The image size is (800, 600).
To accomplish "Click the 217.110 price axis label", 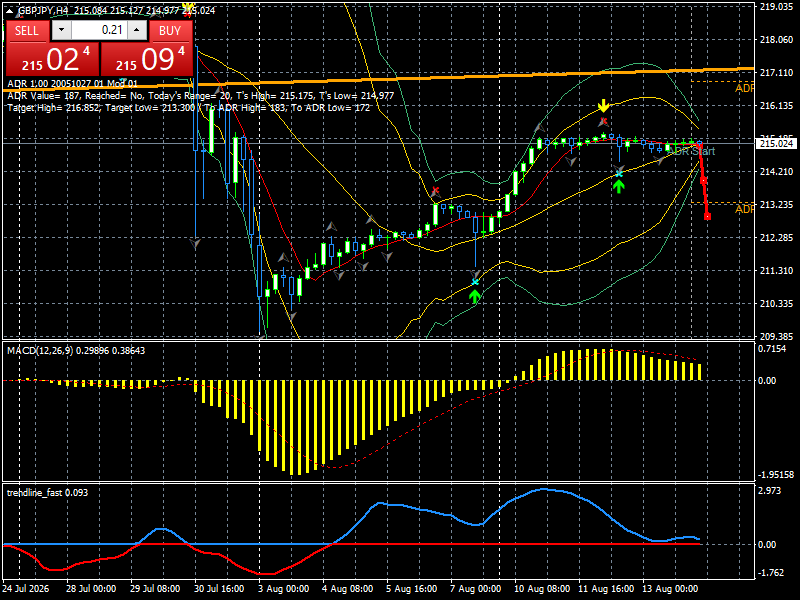I will coord(776,73).
